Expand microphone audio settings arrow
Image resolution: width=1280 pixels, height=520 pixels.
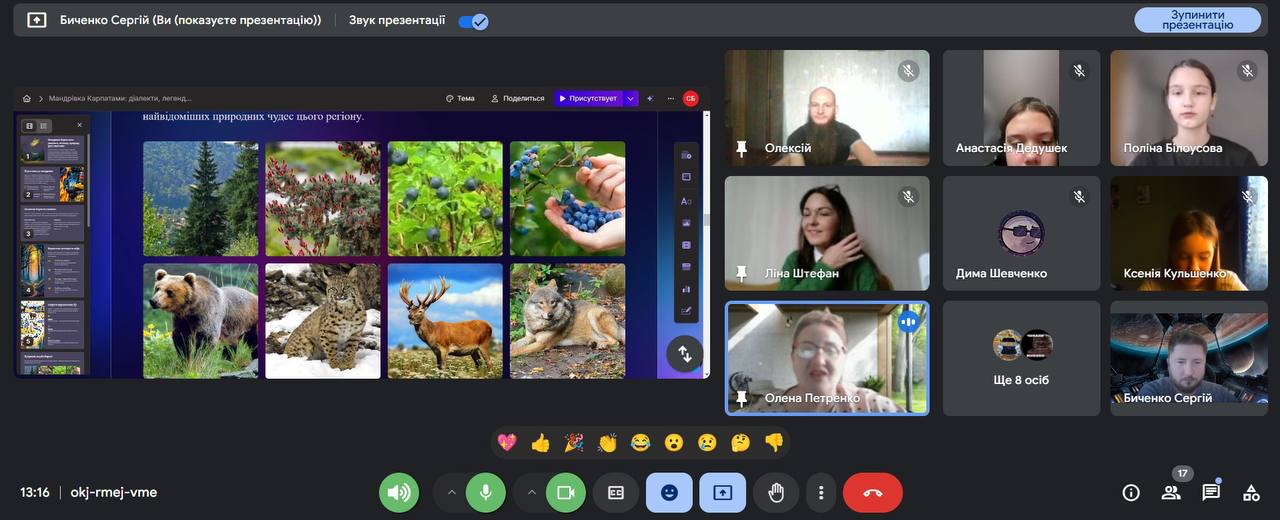[x=451, y=493]
